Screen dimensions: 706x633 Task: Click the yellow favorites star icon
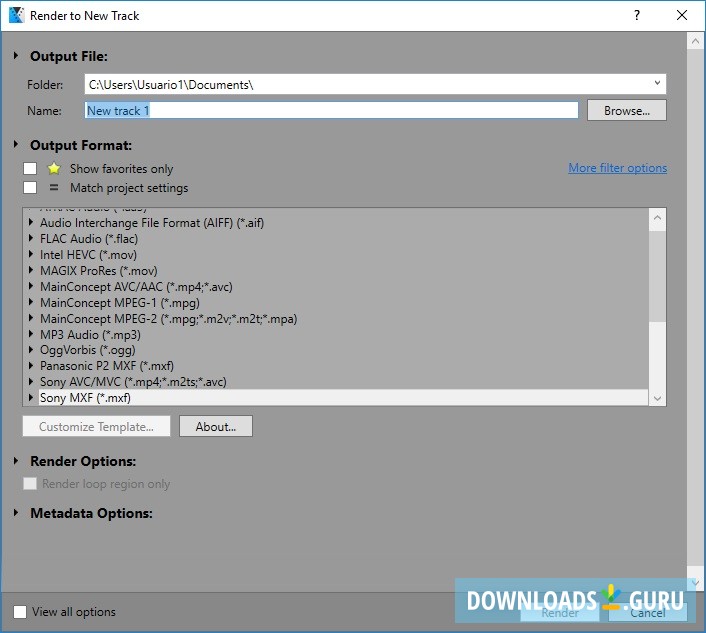pos(54,168)
